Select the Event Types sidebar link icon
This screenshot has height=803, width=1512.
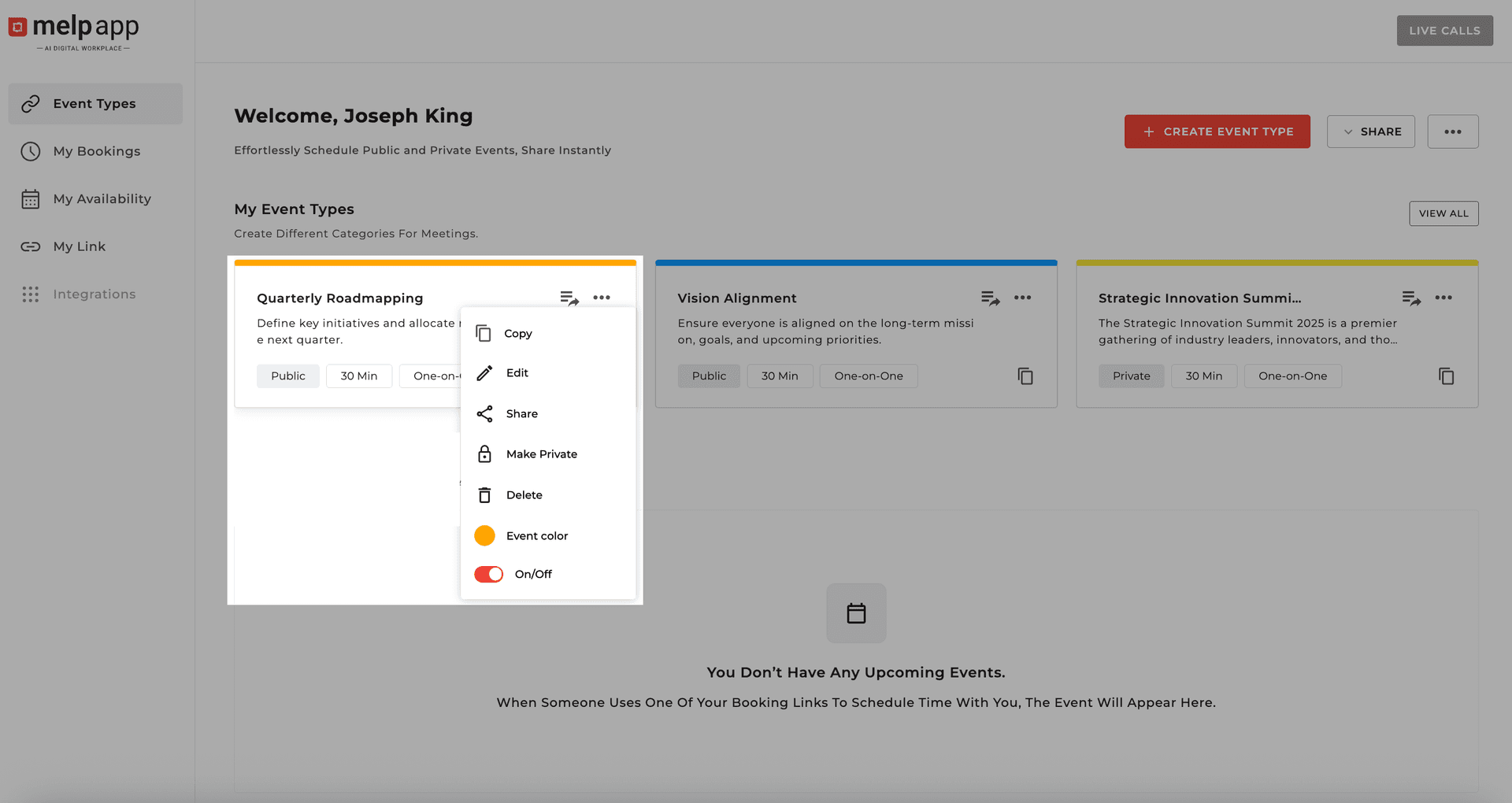(31, 103)
